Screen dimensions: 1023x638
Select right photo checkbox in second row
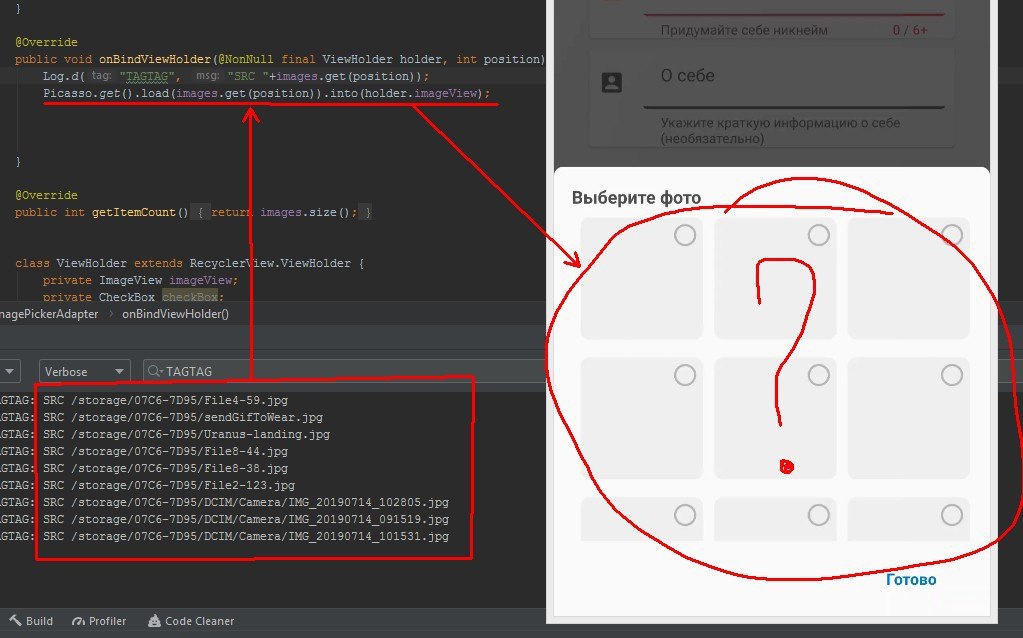click(952, 375)
